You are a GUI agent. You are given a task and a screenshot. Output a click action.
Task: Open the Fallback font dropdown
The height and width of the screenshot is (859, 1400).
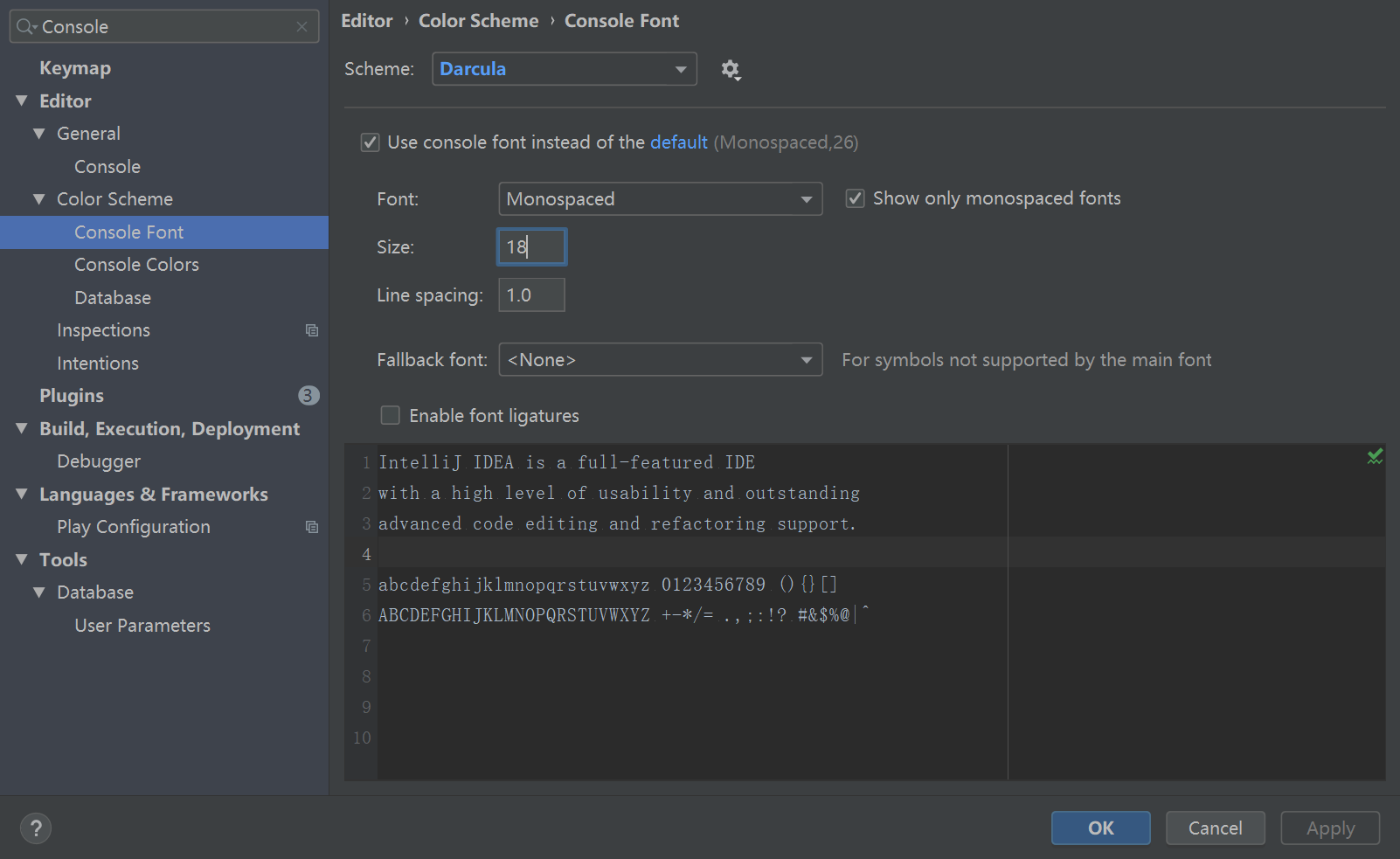coord(660,360)
